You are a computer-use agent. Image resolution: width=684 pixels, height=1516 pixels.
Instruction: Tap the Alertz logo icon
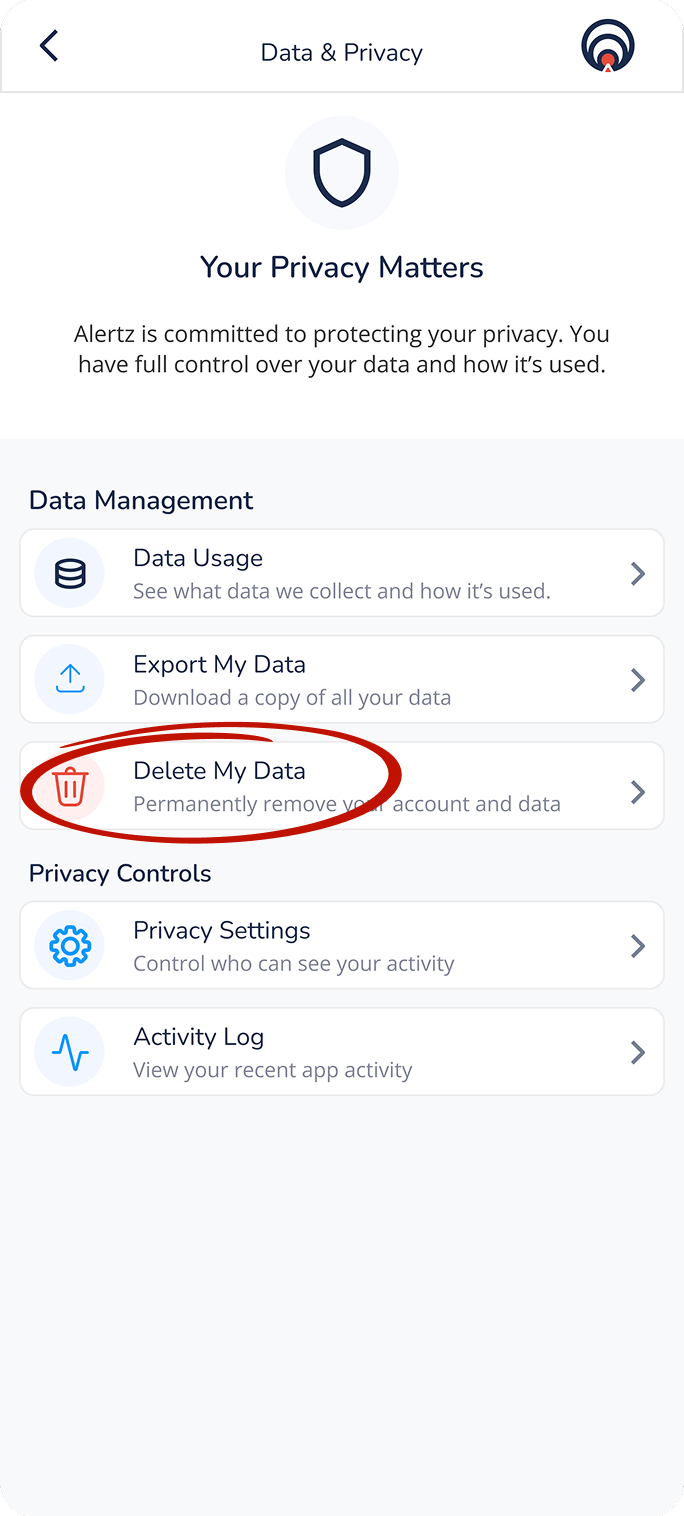tap(608, 46)
